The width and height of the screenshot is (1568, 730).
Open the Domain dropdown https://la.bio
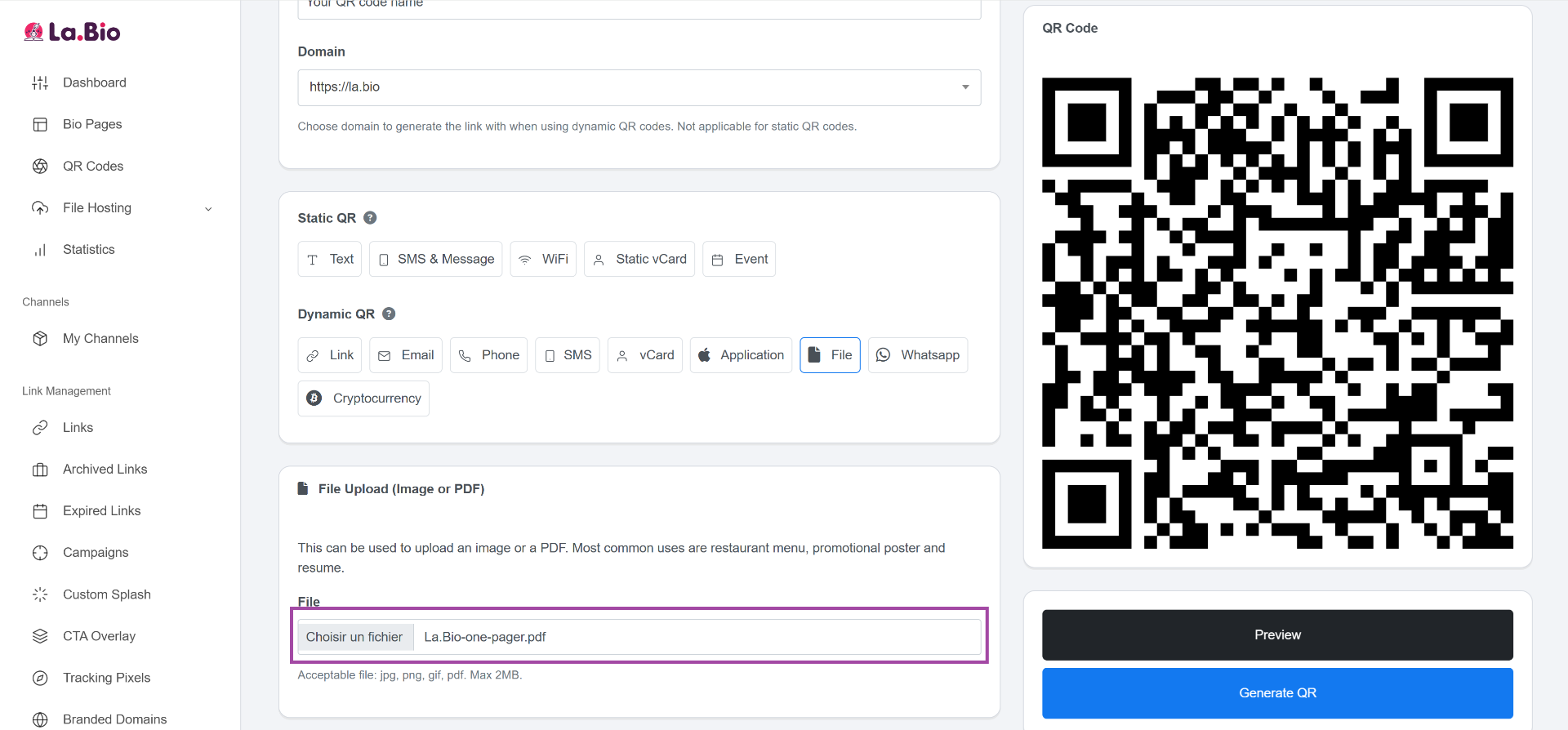coord(639,87)
